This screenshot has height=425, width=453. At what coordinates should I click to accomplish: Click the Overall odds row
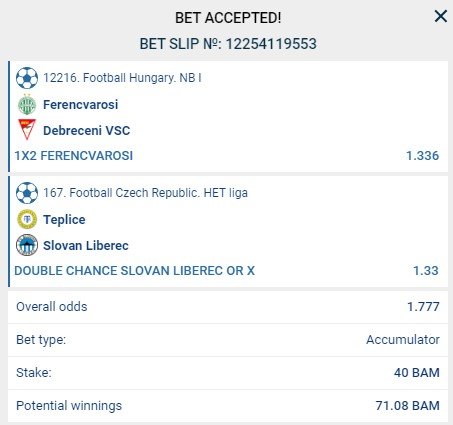228,307
